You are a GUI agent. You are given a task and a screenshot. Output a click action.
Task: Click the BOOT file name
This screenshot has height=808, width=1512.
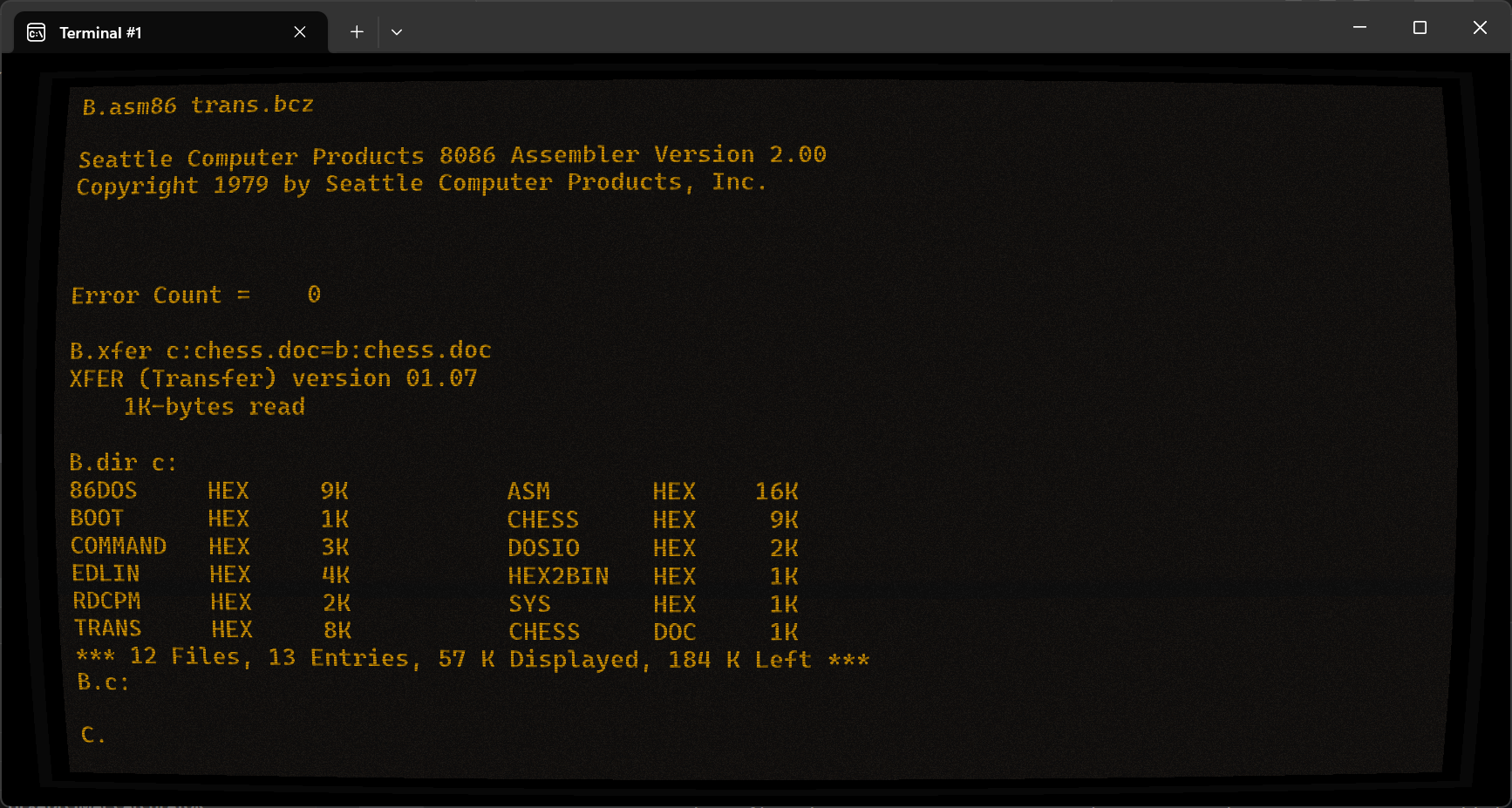point(97,518)
